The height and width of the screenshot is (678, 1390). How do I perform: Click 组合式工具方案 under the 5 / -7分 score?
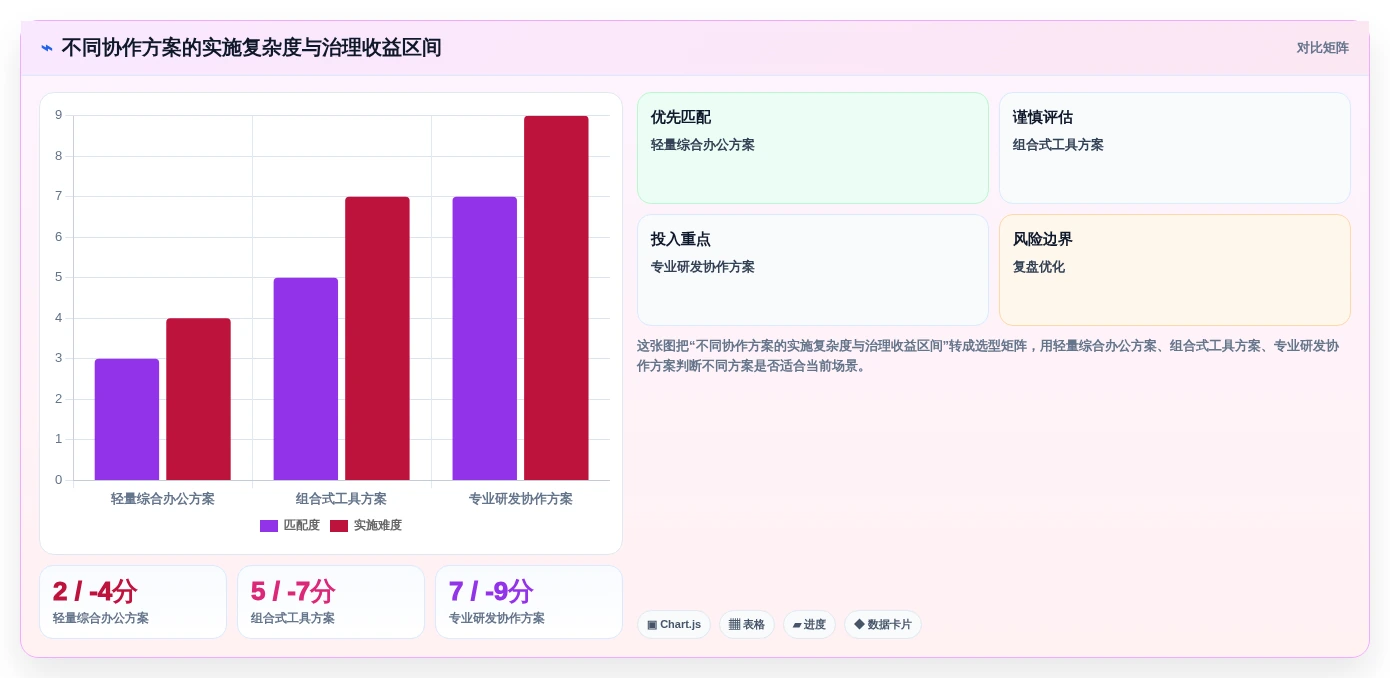(293, 619)
